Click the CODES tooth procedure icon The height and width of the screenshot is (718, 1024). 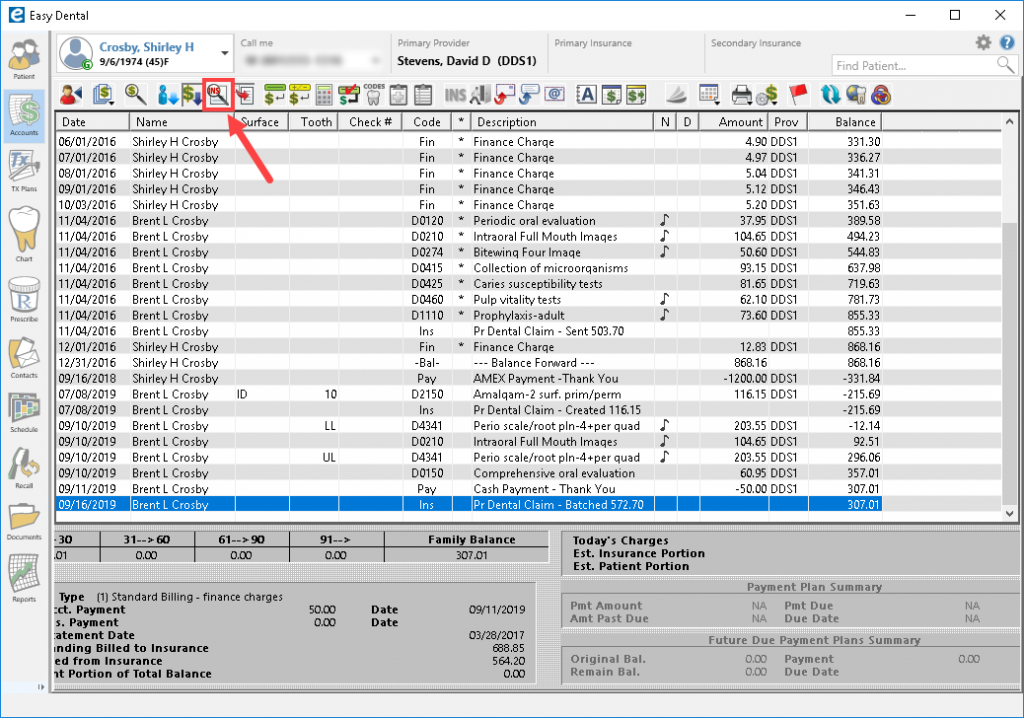(374, 95)
